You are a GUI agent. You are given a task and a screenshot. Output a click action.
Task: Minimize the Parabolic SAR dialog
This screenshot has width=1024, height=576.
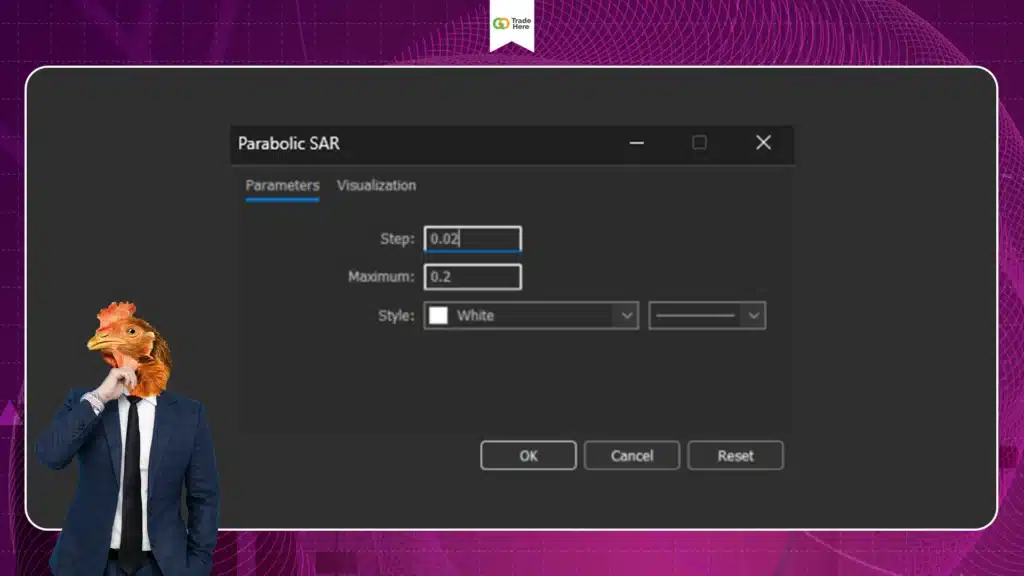pyautogui.click(x=636, y=143)
